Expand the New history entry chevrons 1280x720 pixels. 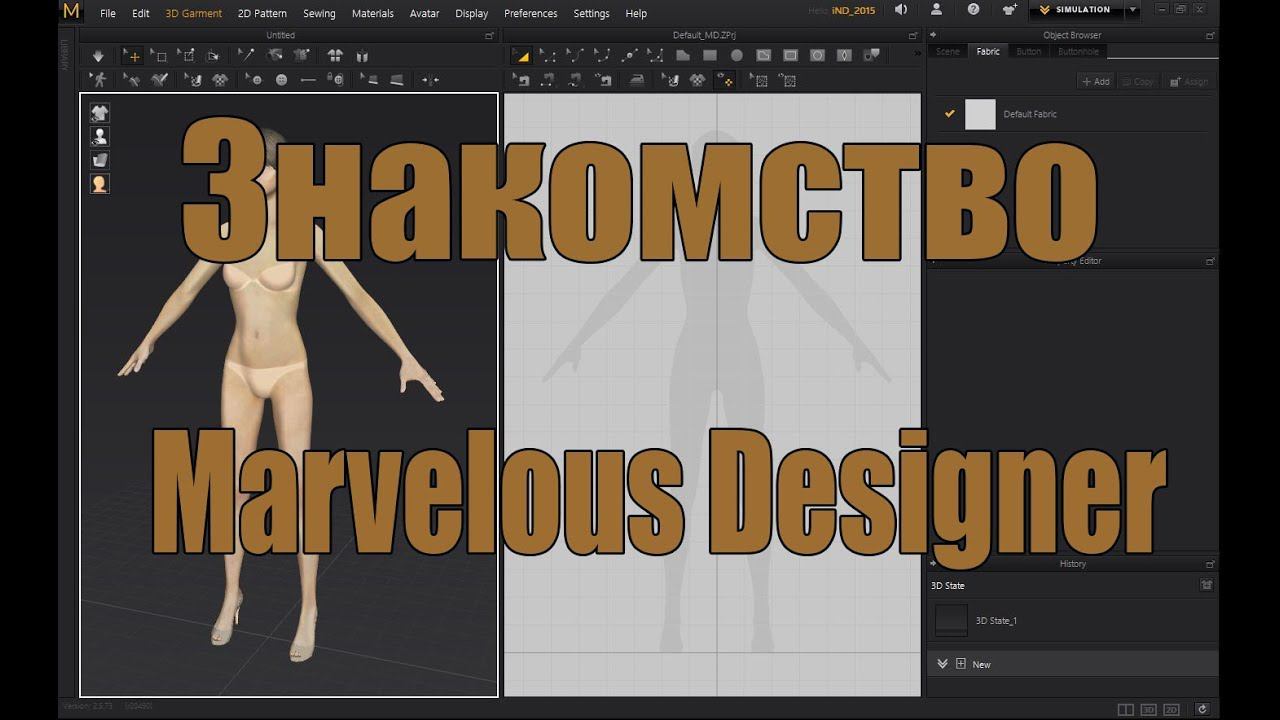coord(942,663)
